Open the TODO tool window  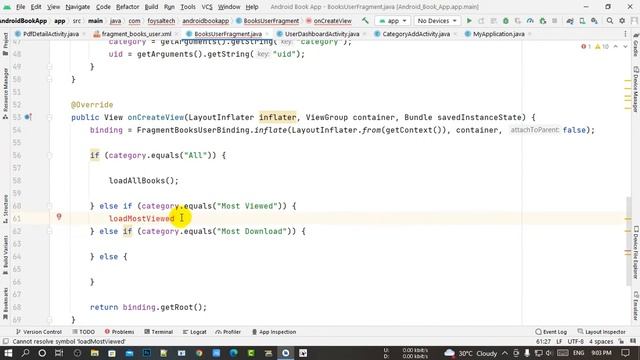click(83, 332)
